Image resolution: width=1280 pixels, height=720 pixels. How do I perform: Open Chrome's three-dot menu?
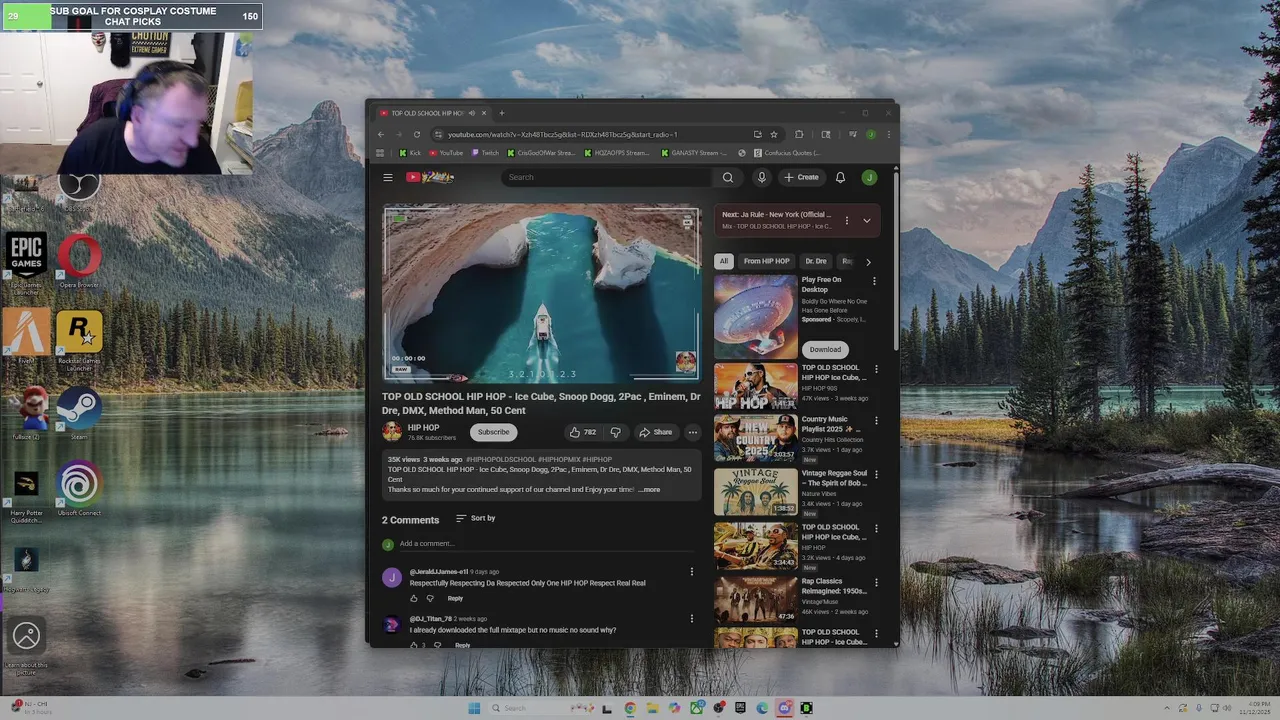pos(888,134)
